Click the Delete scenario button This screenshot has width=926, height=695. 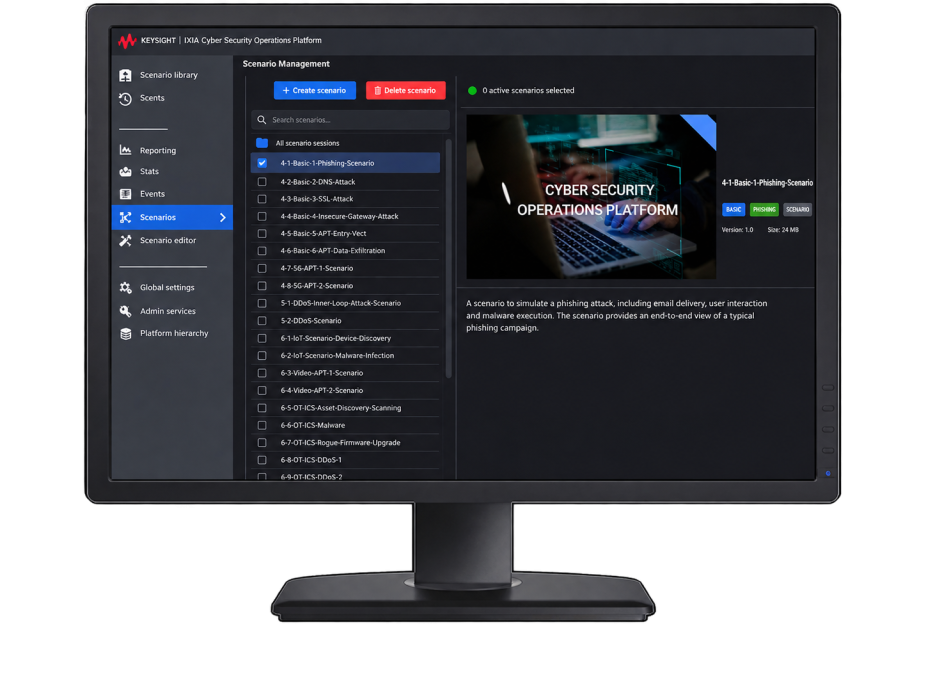406,90
